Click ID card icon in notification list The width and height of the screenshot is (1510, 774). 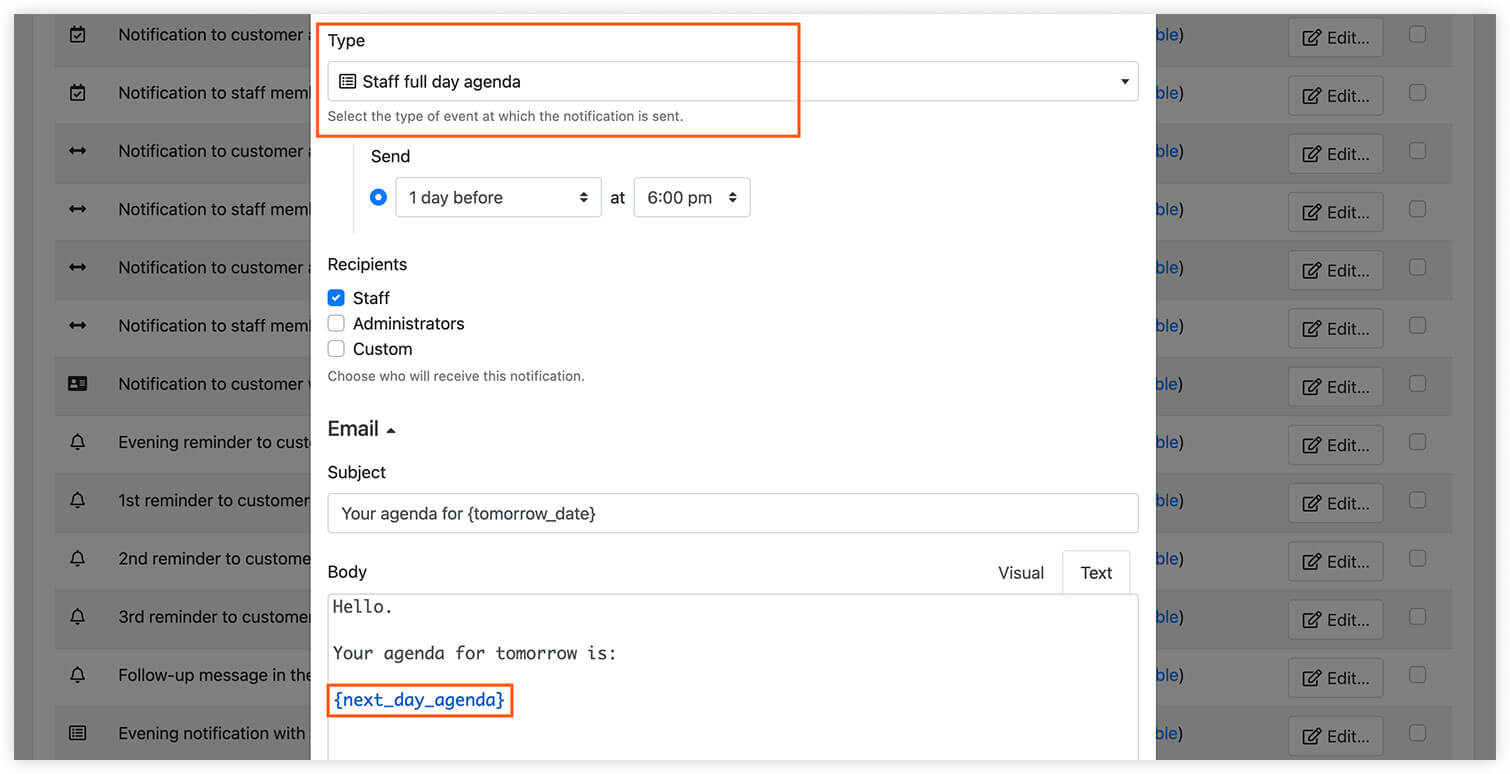pyautogui.click(x=78, y=384)
